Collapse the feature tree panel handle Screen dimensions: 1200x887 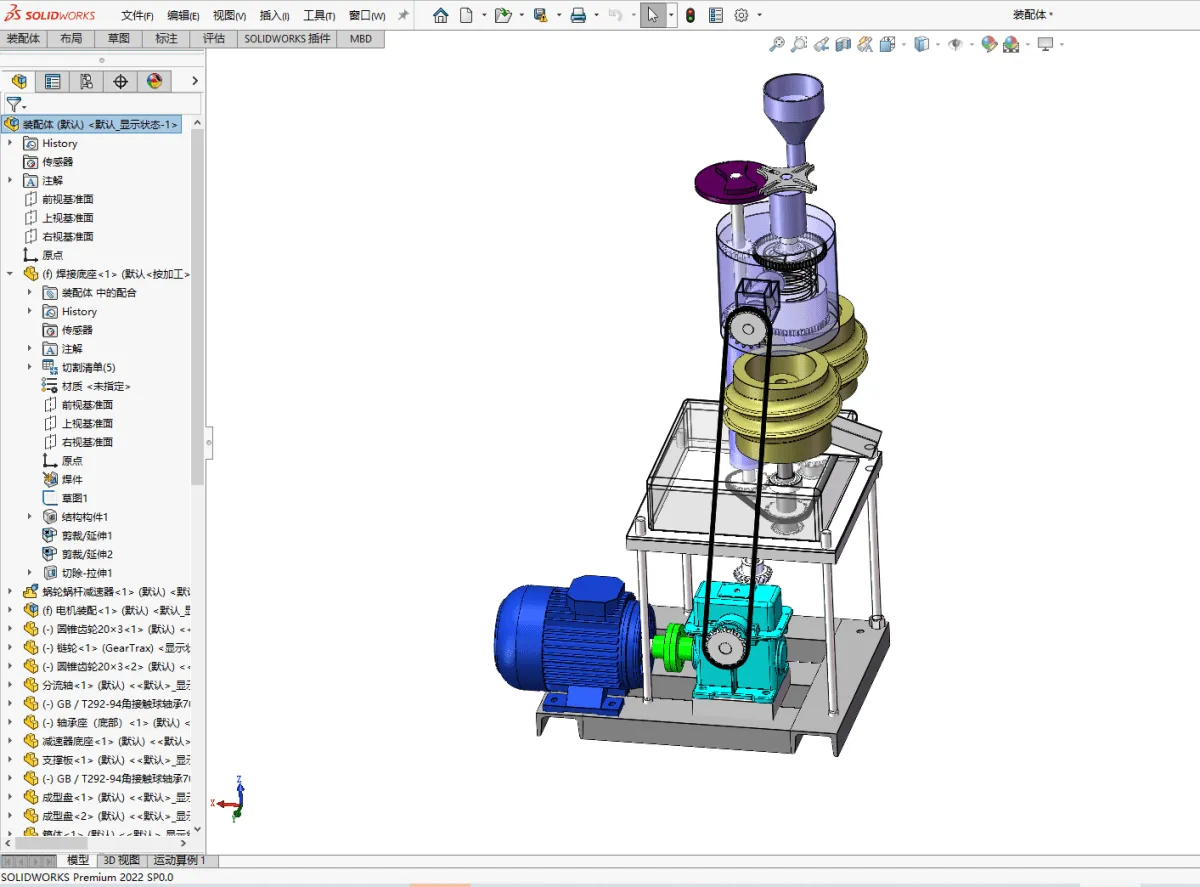pos(209,441)
